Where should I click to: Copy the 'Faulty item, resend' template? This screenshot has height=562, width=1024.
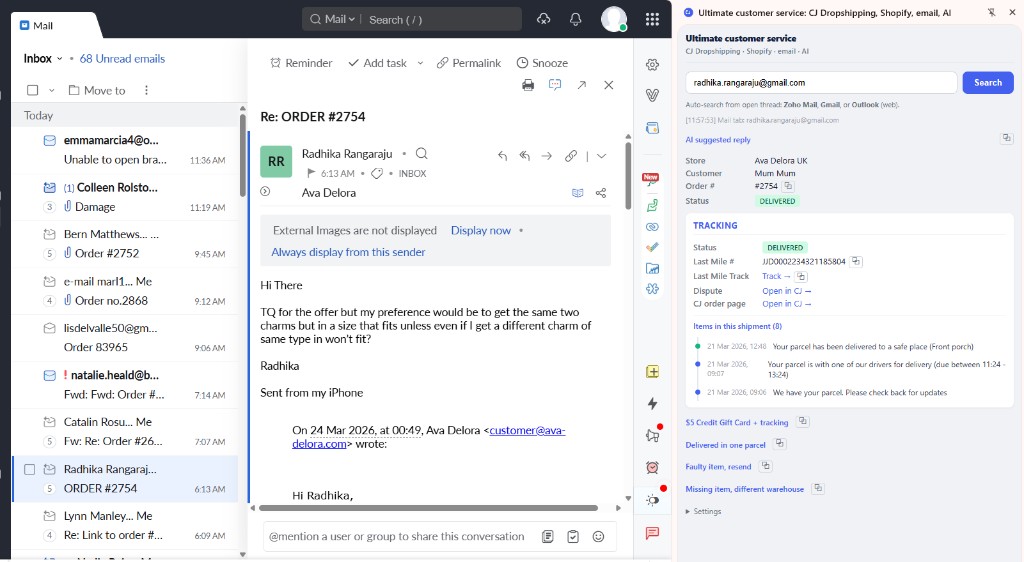coord(766,466)
